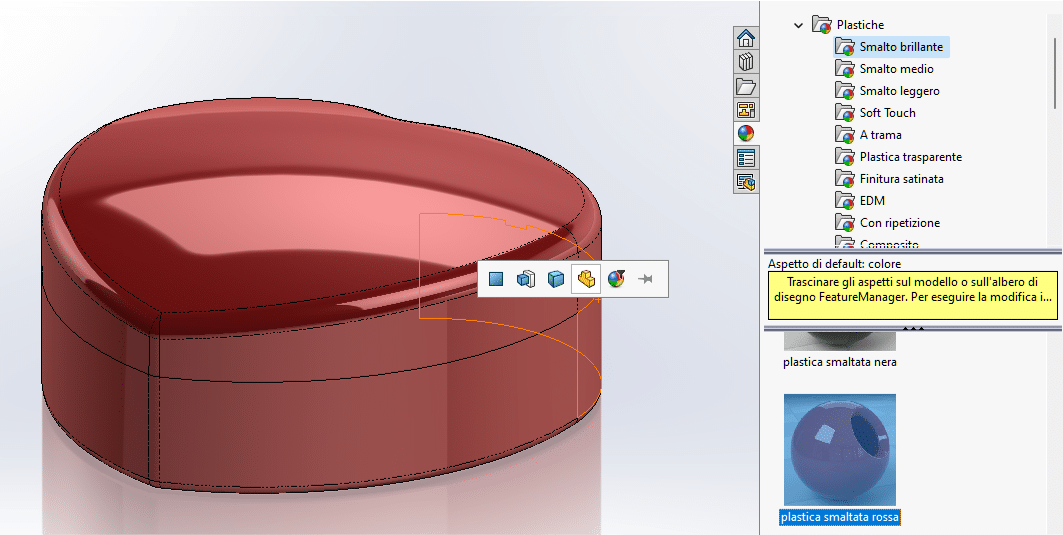The image size is (1063, 535).
Task: Switch to Appearances task pane tab
Action: [x=746, y=133]
